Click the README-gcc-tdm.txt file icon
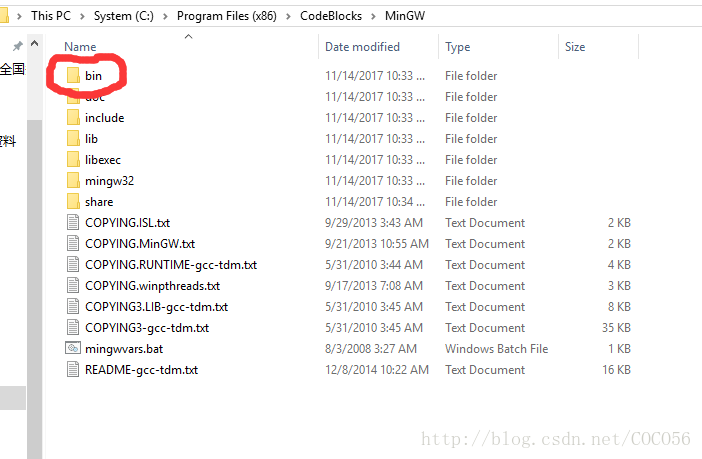 point(72,370)
